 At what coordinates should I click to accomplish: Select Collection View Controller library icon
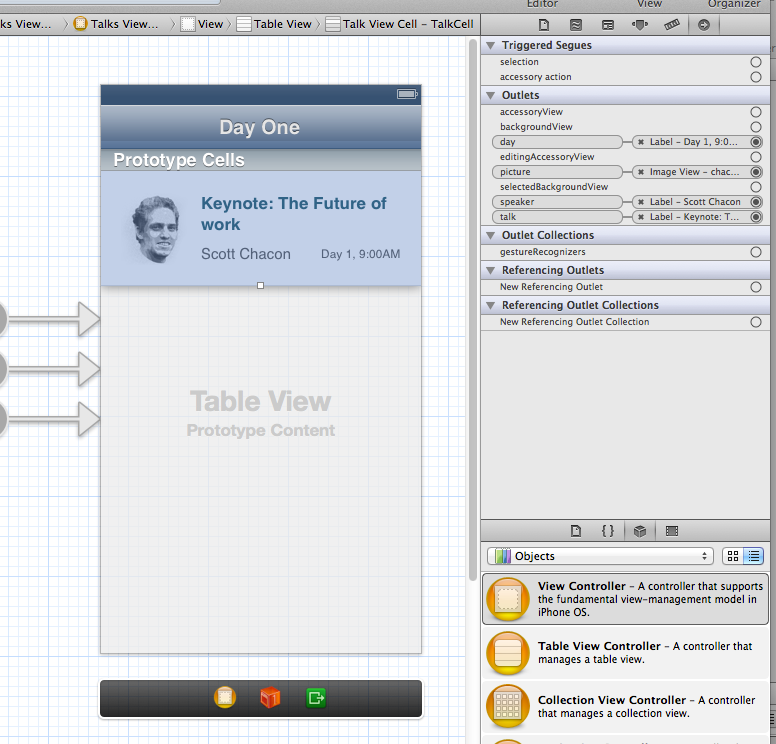pyautogui.click(x=508, y=706)
